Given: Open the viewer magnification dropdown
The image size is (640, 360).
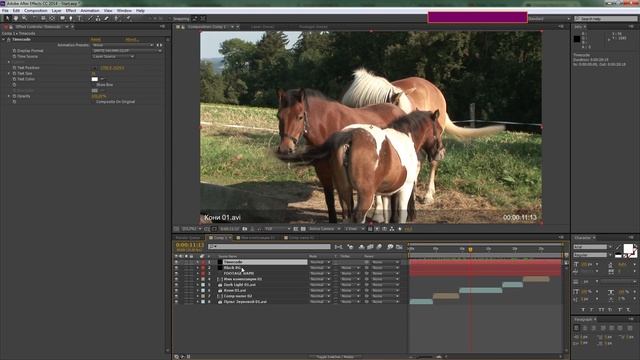Looking at the screenshot, I should 191,229.
